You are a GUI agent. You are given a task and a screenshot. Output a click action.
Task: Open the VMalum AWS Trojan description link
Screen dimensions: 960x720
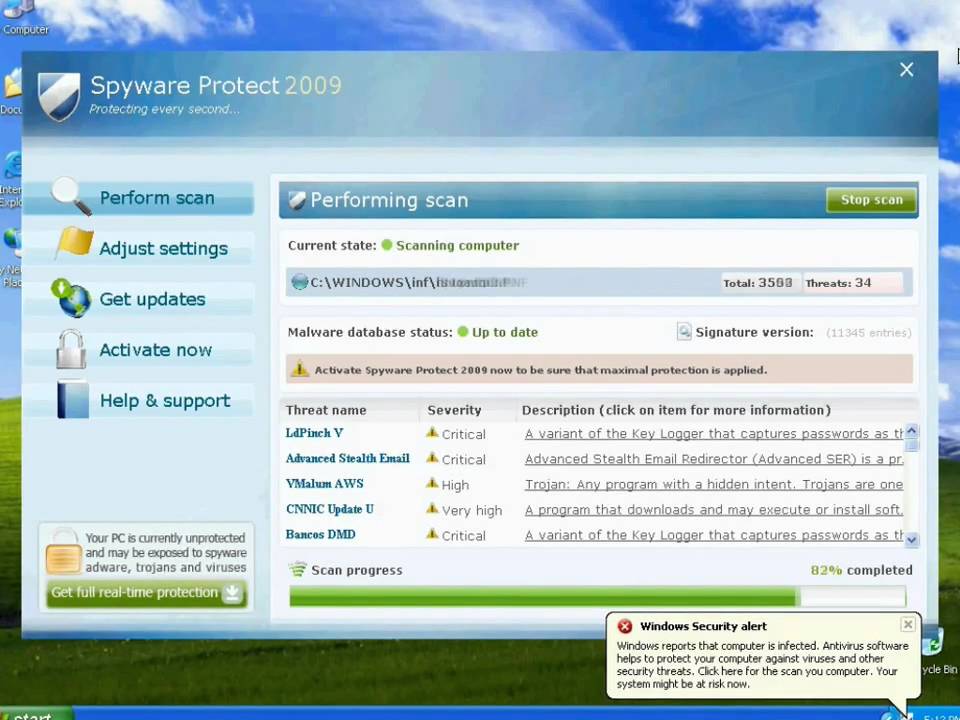click(x=714, y=484)
